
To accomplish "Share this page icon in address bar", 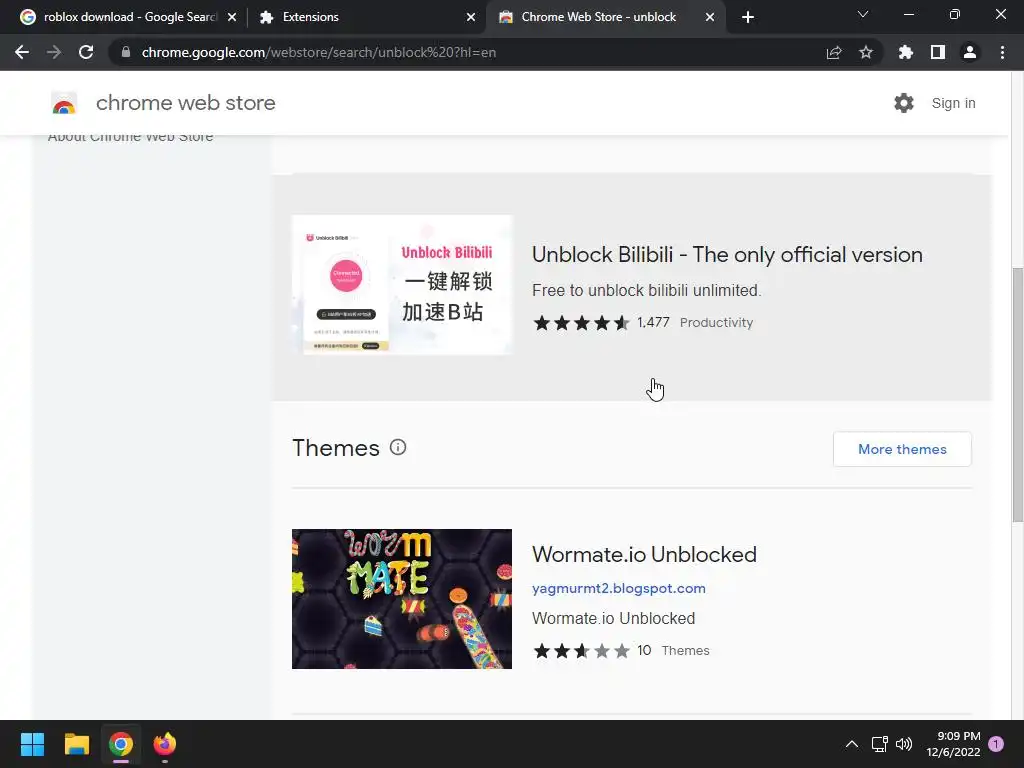I will 834,52.
